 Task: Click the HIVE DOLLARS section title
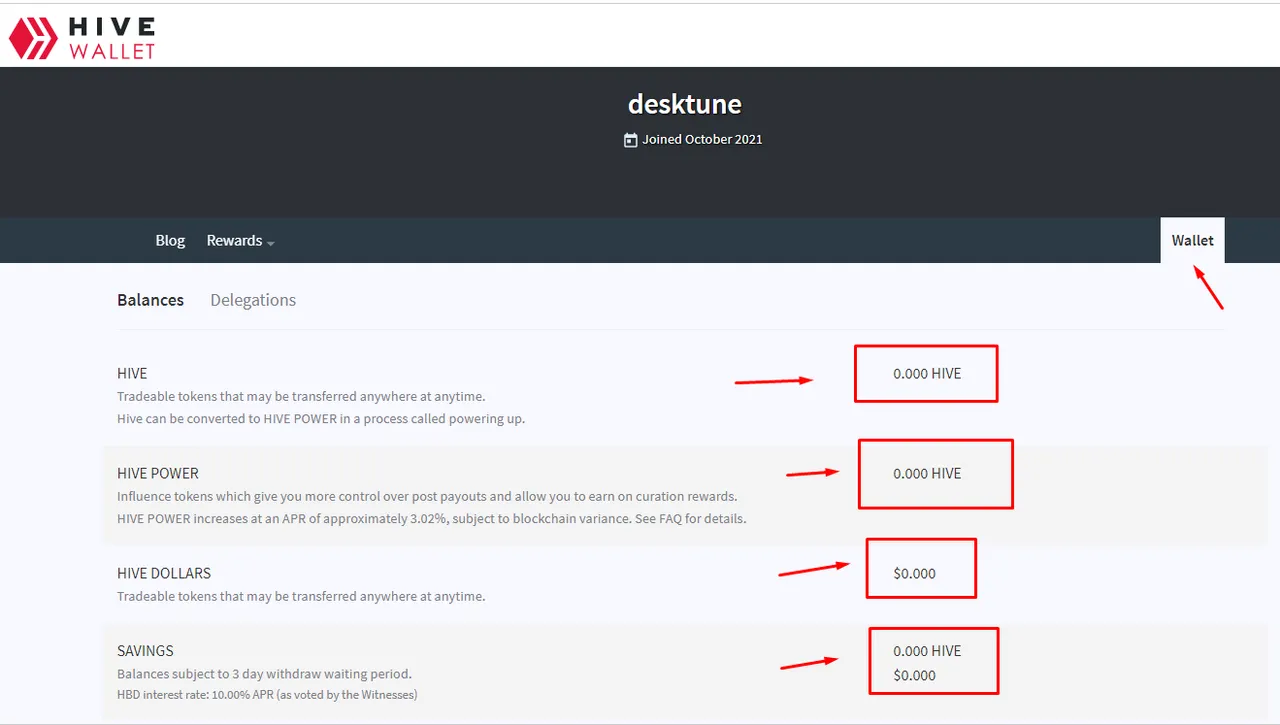(x=164, y=573)
